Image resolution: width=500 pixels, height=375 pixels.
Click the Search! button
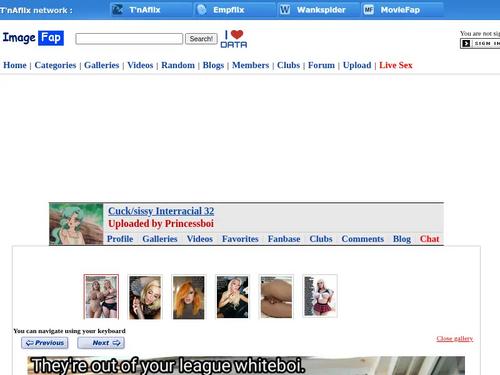pyautogui.click(x=201, y=39)
